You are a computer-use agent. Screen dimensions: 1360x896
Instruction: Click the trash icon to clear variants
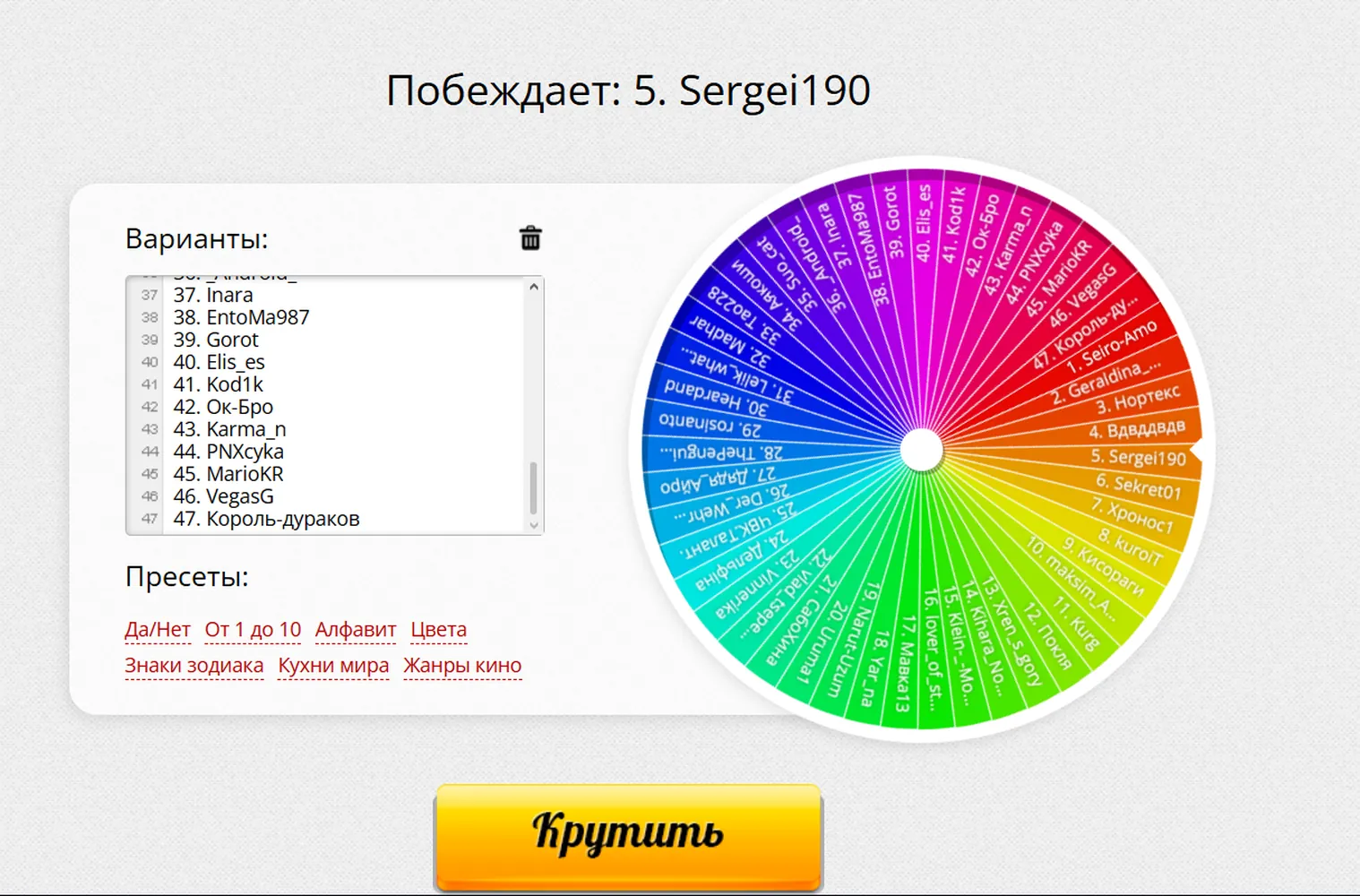[x=530, y=238]
